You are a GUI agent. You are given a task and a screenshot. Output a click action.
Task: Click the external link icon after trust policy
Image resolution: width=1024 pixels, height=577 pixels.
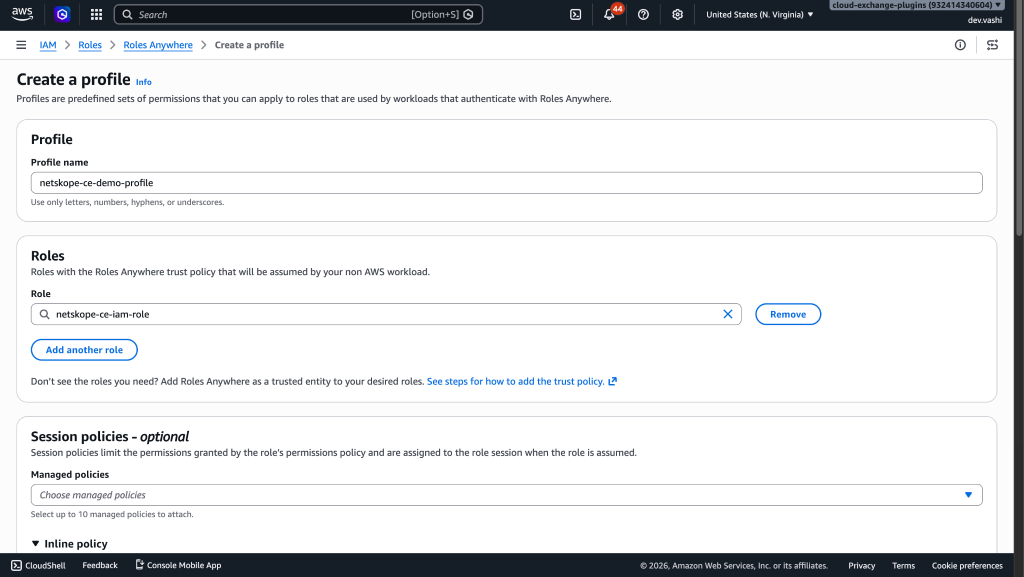pos(613,381)
